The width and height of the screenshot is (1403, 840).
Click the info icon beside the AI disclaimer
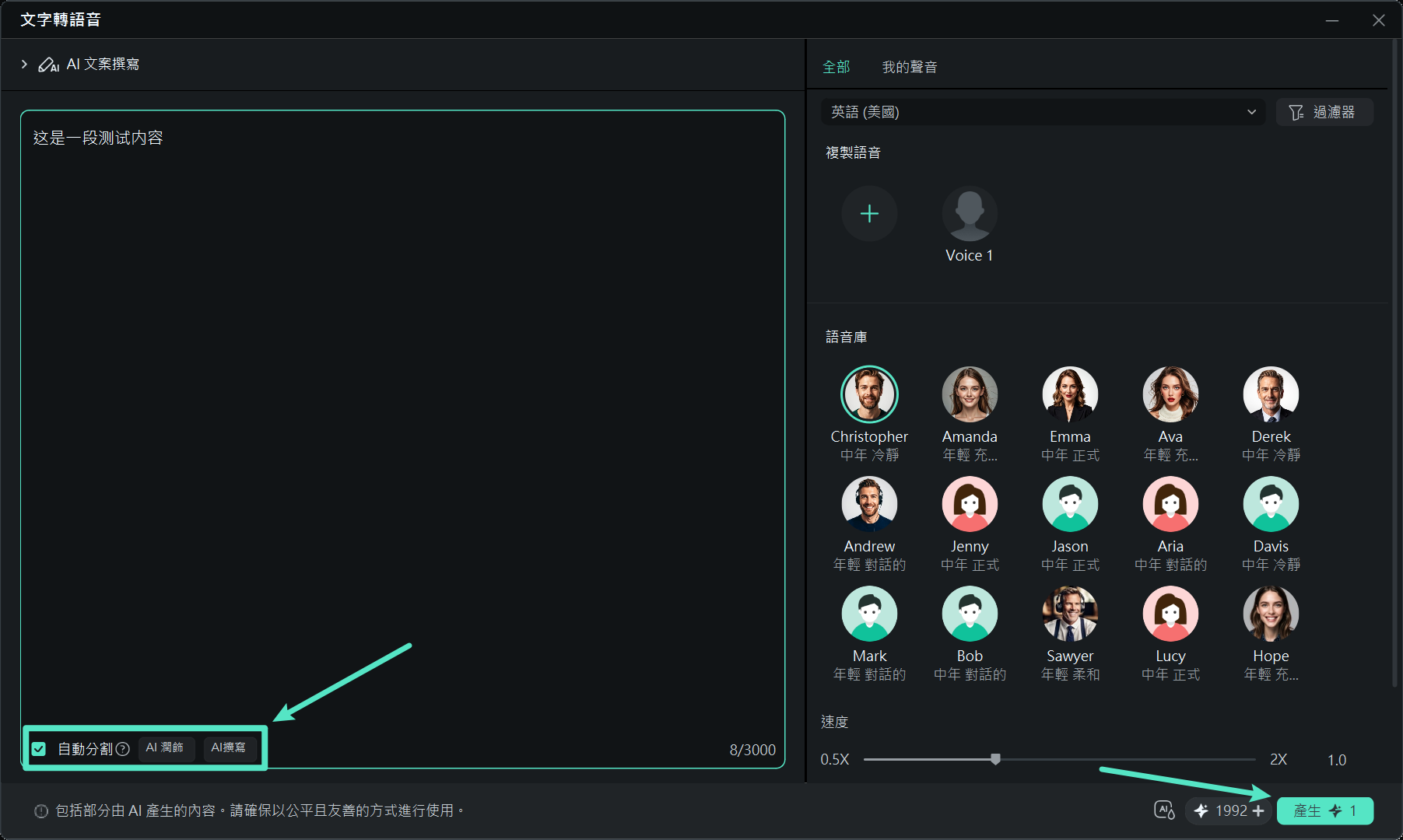pyautogui.click(x=41, y=811)
